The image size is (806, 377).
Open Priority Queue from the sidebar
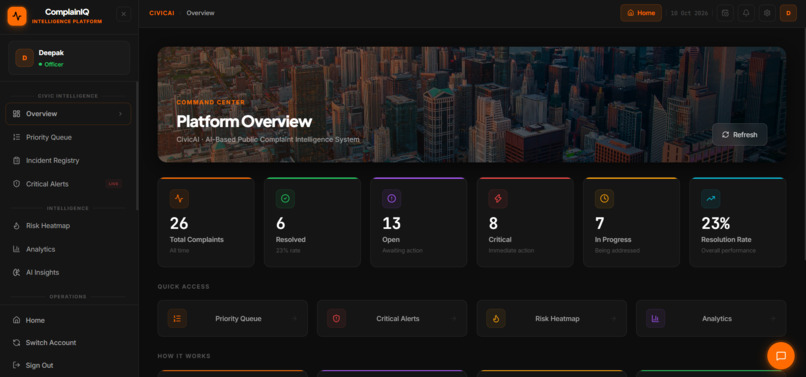[68, 137]
